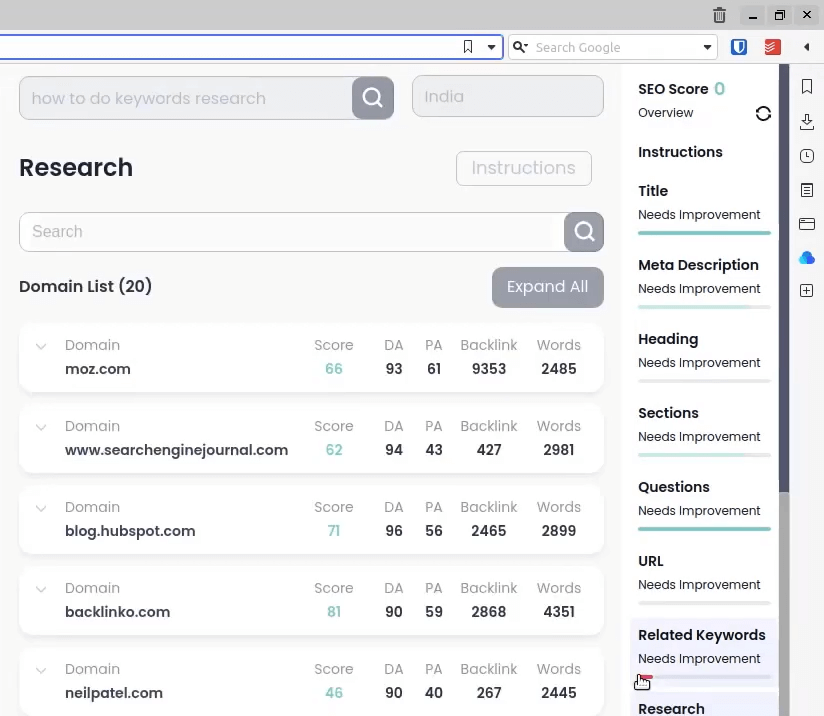Click the Domain List (20) heading

pos(85,287)
